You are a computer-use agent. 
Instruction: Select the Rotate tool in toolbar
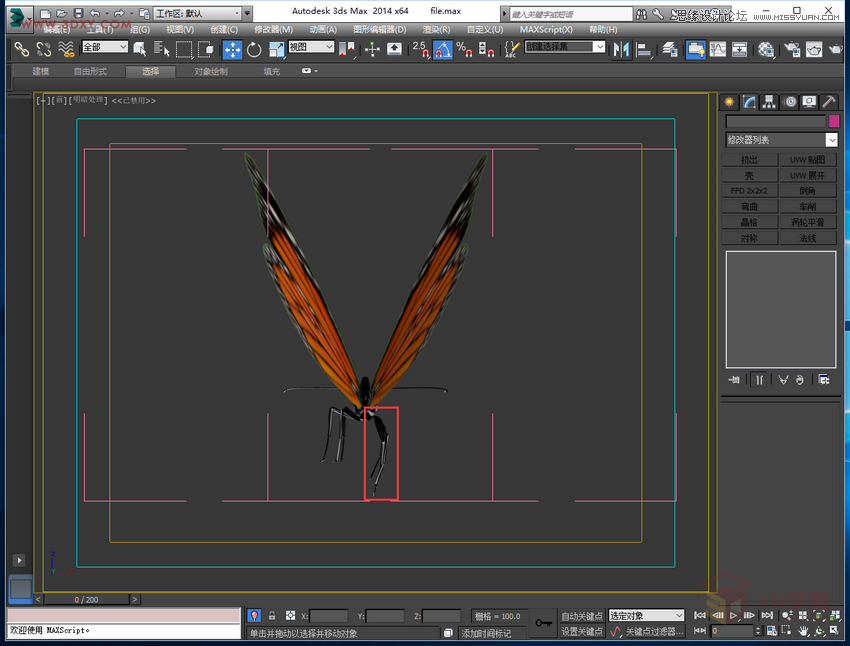pyautogui.click(x=254, y=49)
